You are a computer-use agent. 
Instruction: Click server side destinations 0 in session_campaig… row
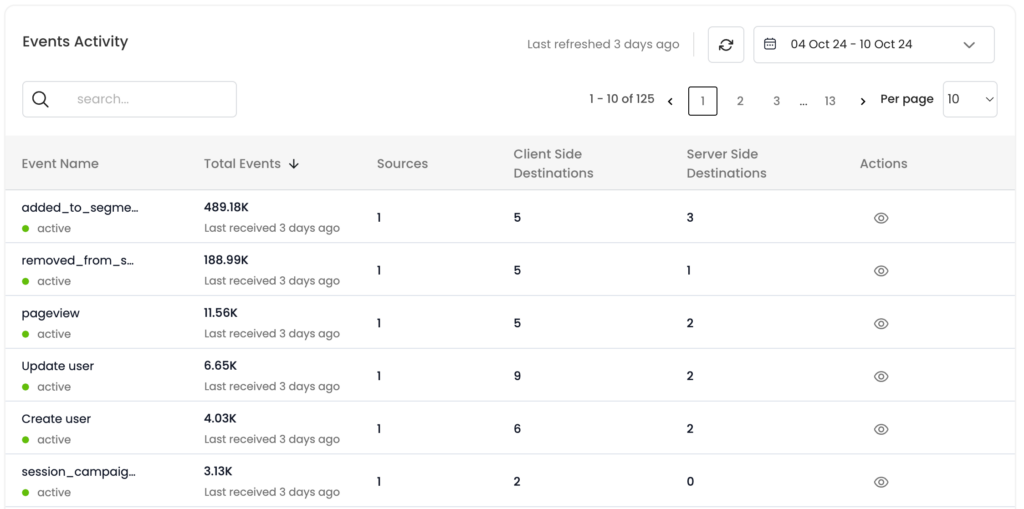point(690,482)
